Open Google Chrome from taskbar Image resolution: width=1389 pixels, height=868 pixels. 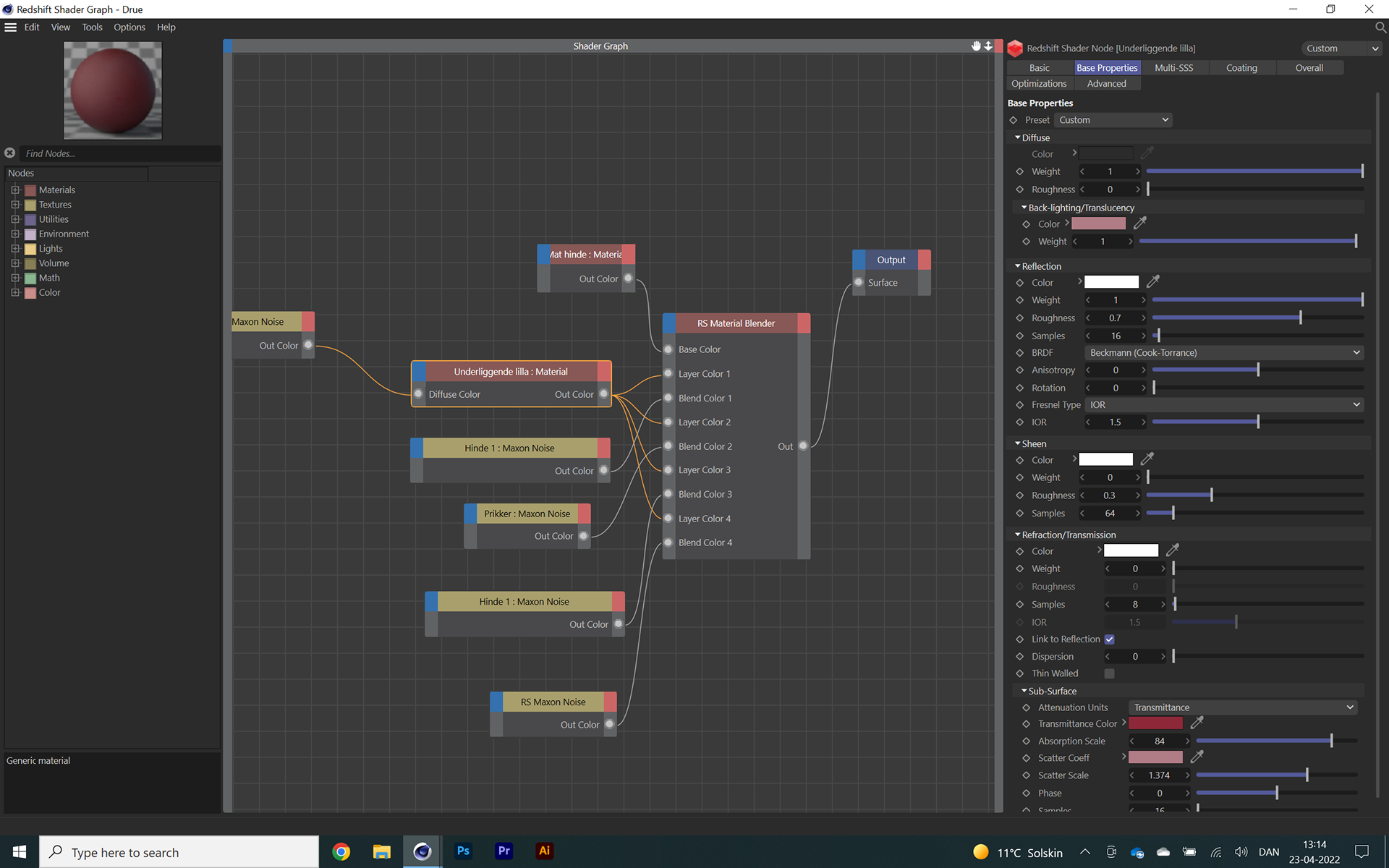[x=341, y=851]
